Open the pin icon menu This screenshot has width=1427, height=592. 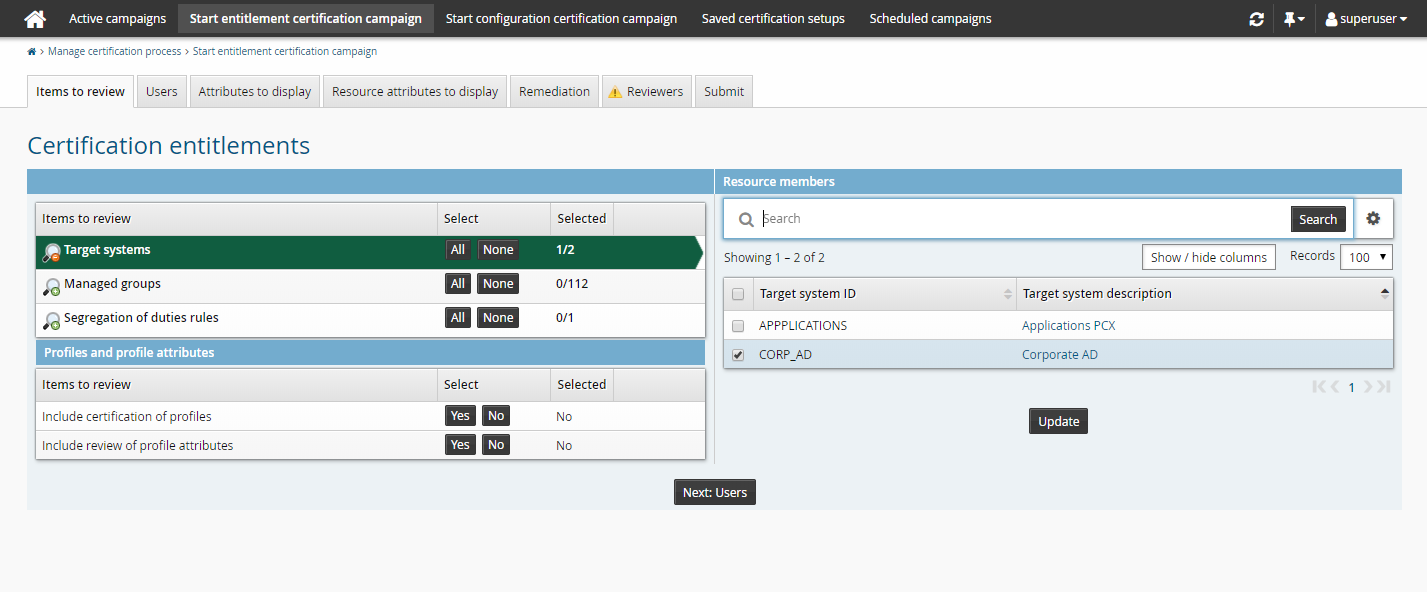pyautogui.click(x=1293, y=19)
